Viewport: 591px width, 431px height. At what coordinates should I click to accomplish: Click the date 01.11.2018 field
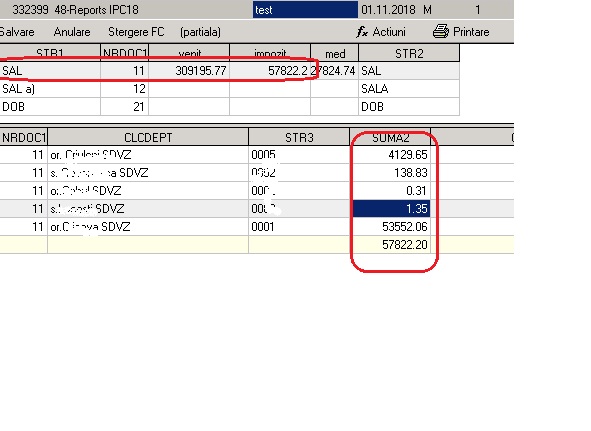(x=388, y=10)
